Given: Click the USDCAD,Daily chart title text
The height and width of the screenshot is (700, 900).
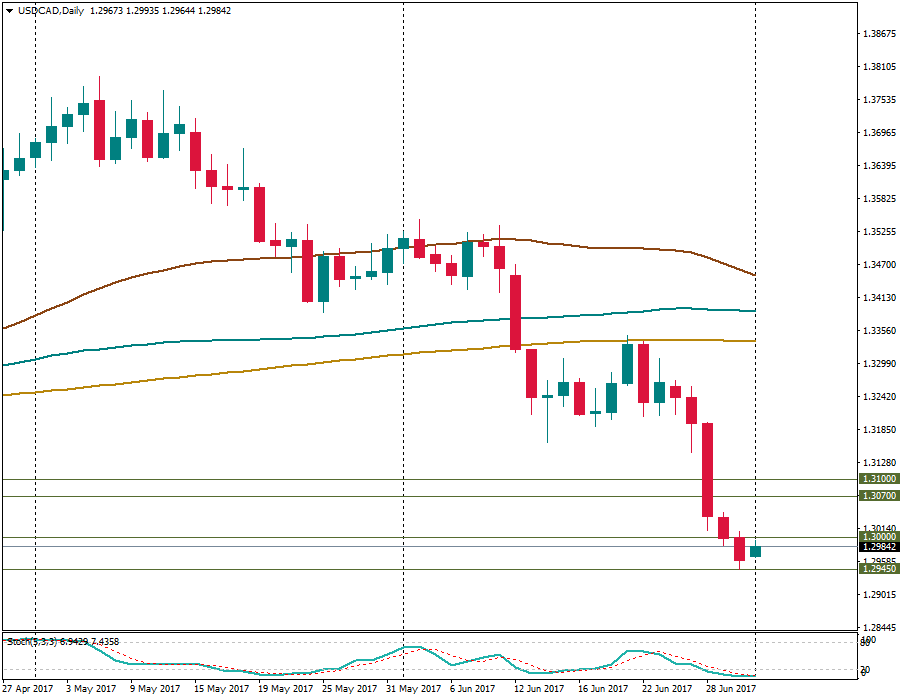Looking at the screenshot, I should (51, 11).
